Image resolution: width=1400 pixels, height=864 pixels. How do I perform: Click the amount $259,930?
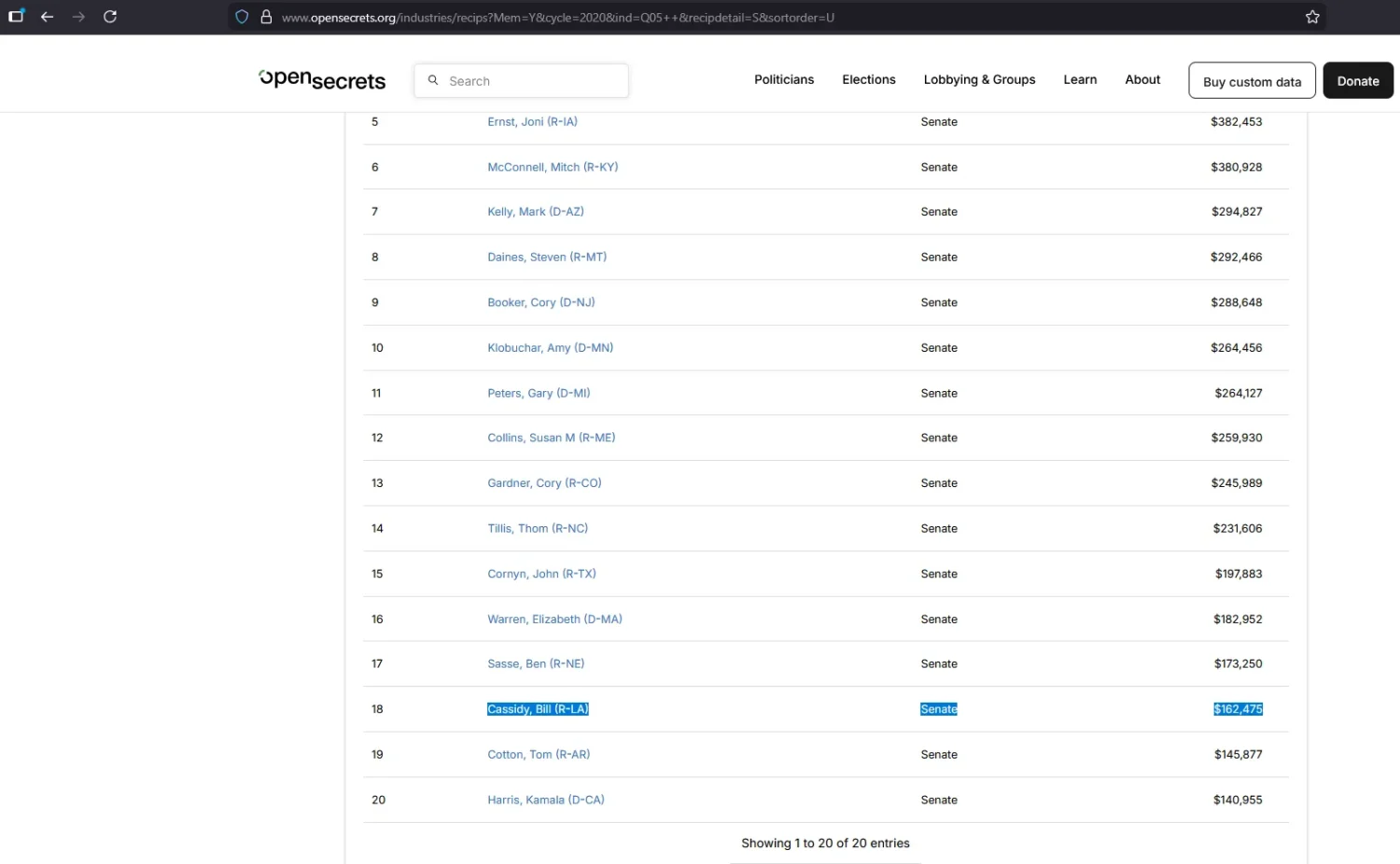[1237, 438]
